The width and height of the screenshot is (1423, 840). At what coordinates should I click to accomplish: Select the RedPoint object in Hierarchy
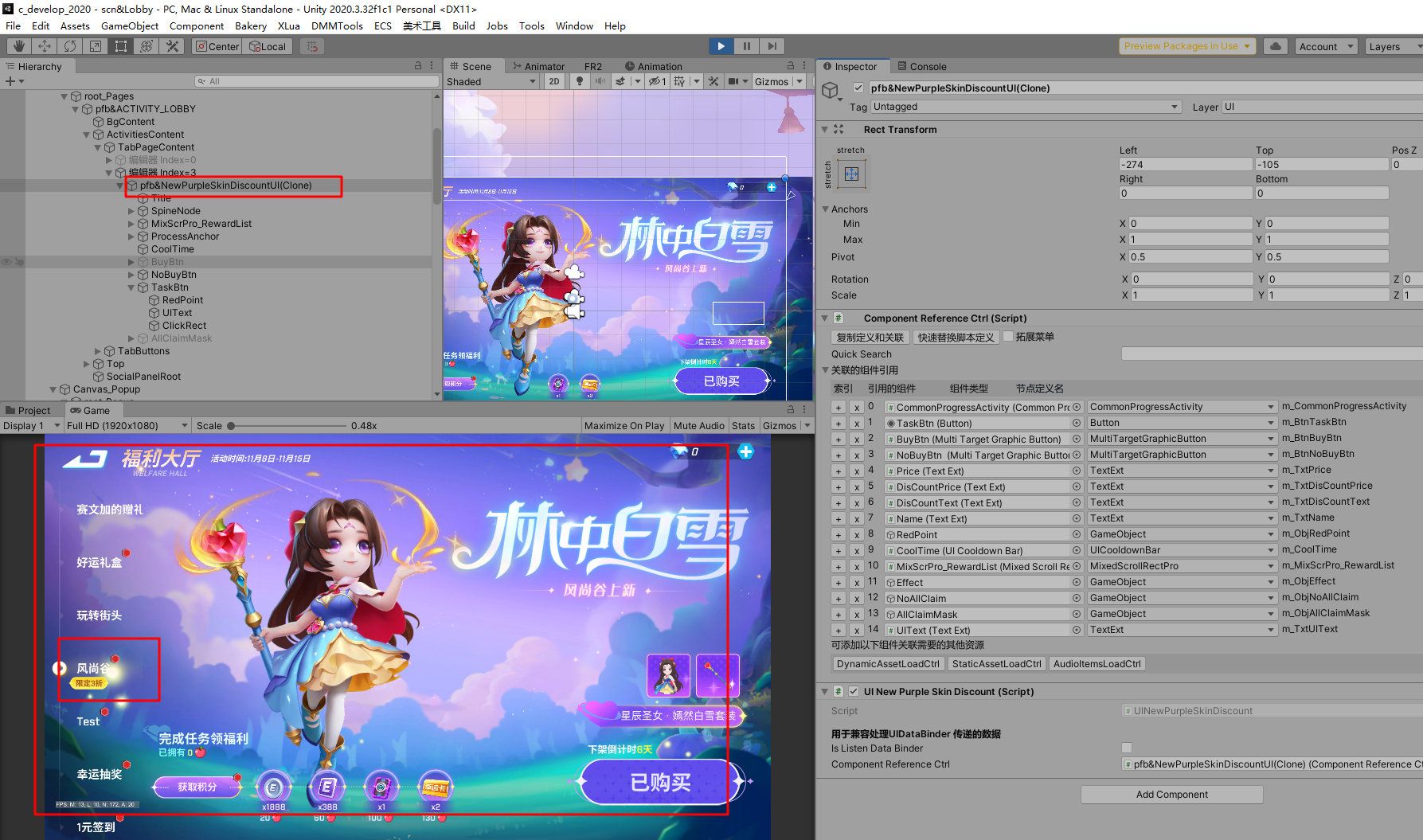(182, 300)
